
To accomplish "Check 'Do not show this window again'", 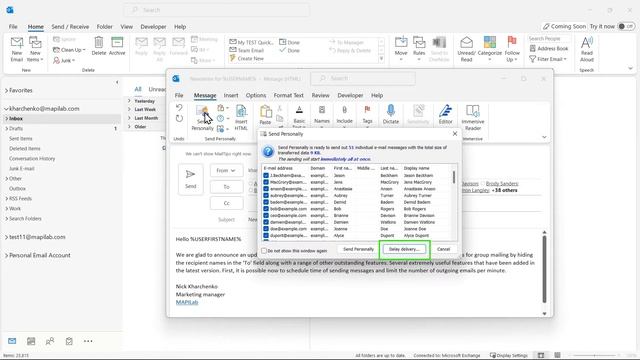I will pyautogui.click(x=264, y=251).
